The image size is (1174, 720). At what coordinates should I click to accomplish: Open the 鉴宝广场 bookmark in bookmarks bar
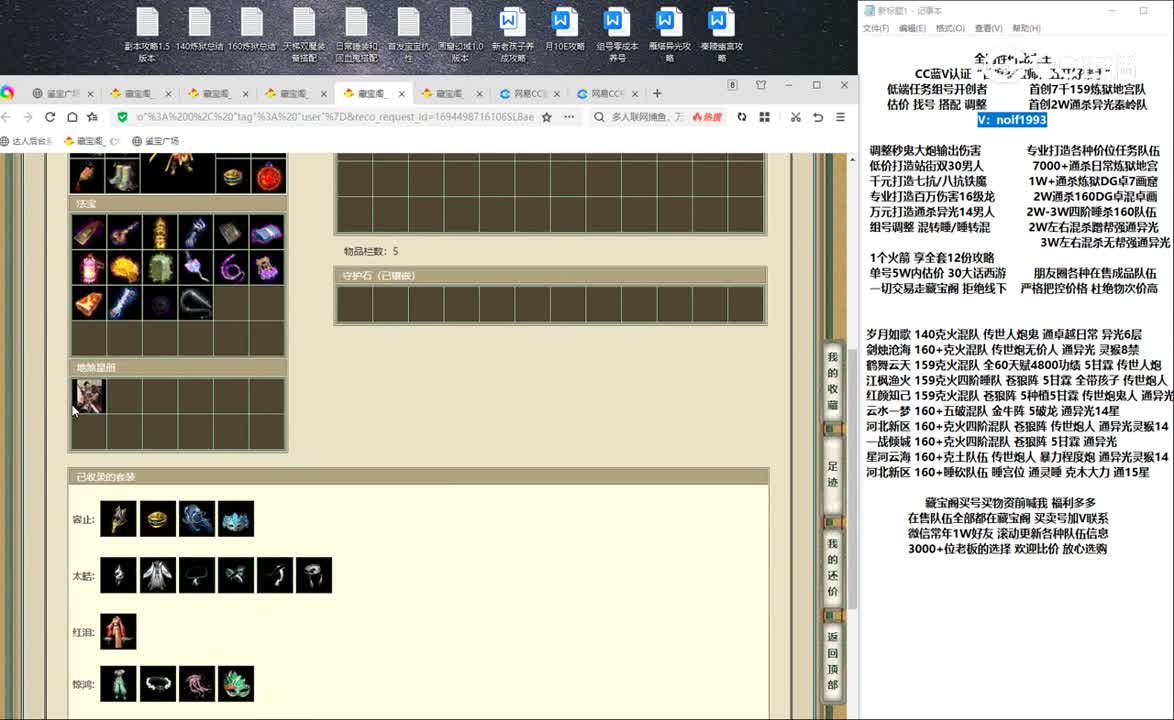(x=155, y=141)
